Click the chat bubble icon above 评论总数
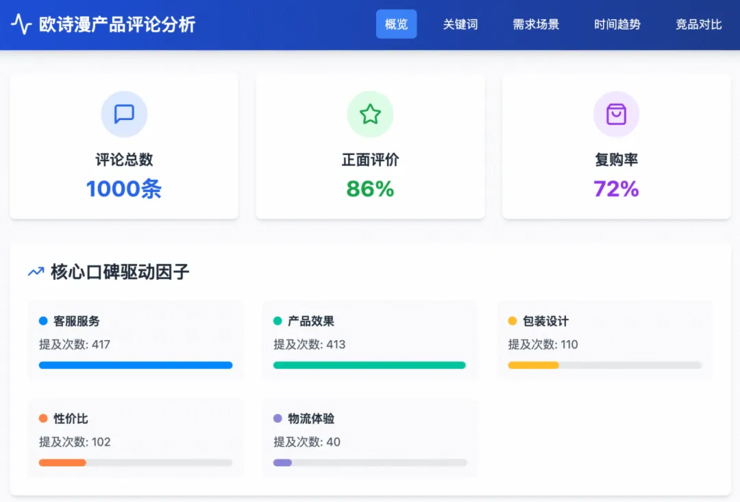Image resolution: width=740 pixels, height=502 pixels. (x=124, y=114)
